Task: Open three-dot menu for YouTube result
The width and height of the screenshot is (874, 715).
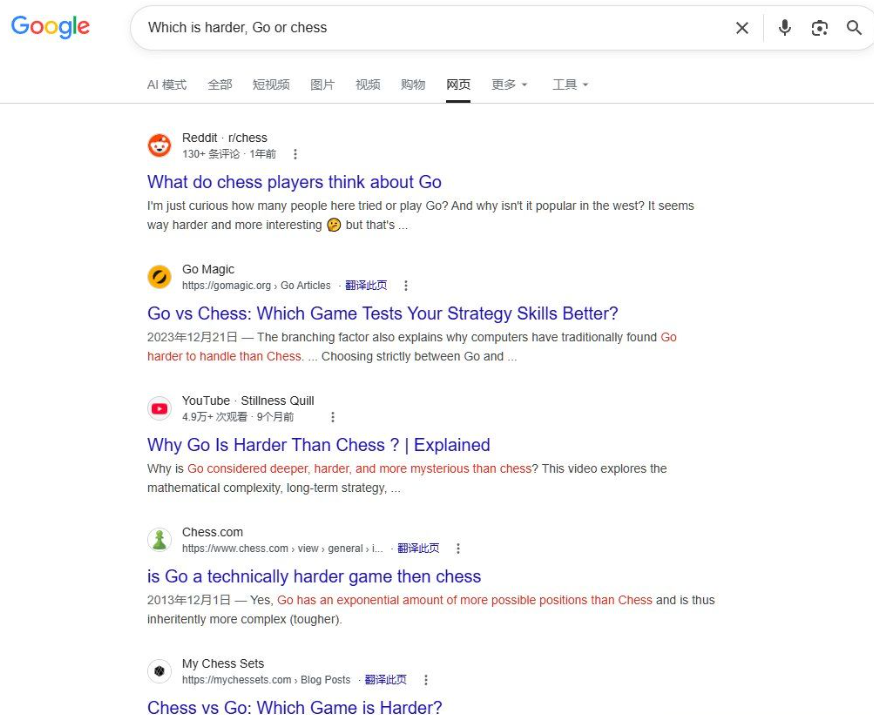Action: point(333,417)
